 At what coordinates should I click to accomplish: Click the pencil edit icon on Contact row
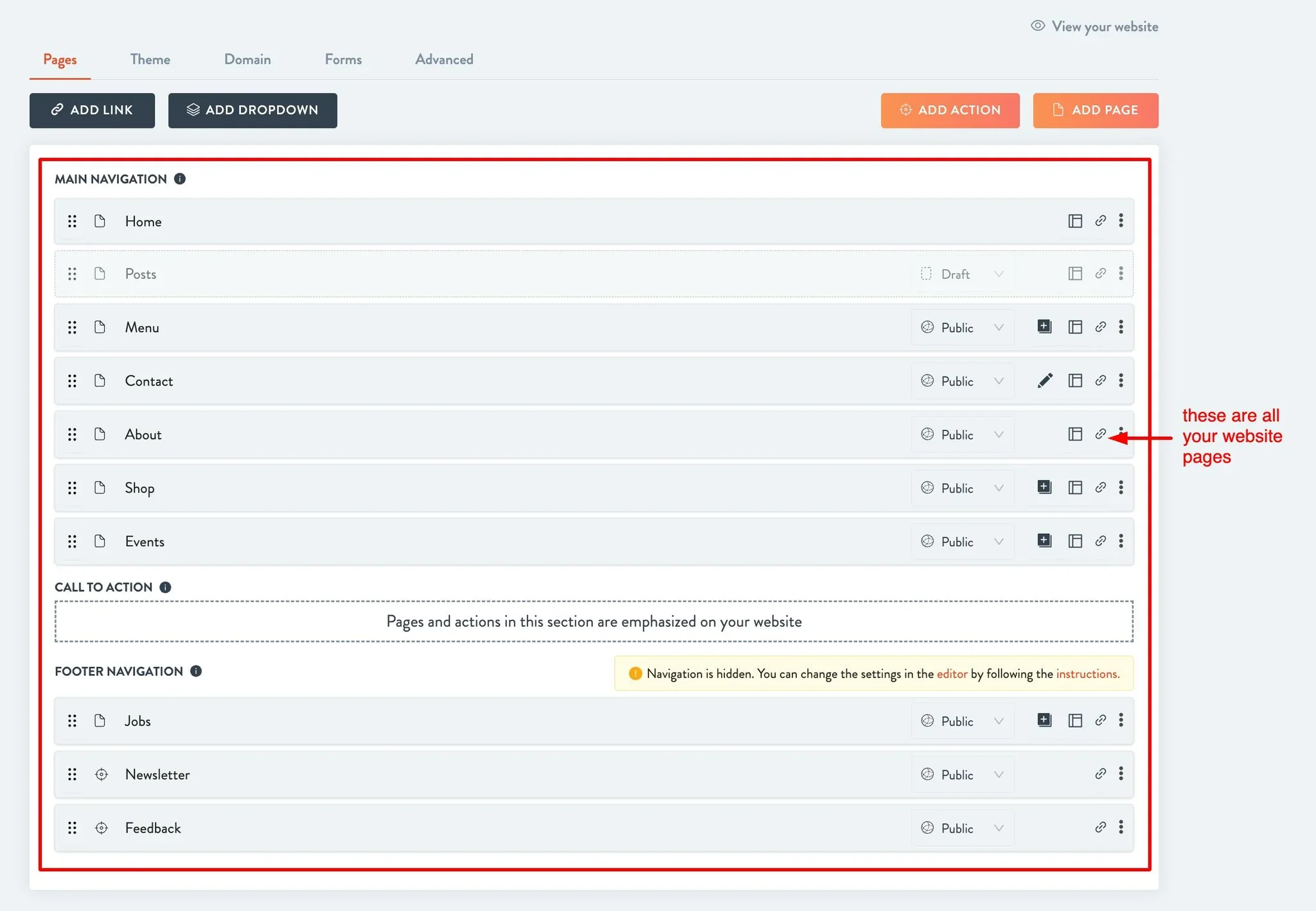1045,380
